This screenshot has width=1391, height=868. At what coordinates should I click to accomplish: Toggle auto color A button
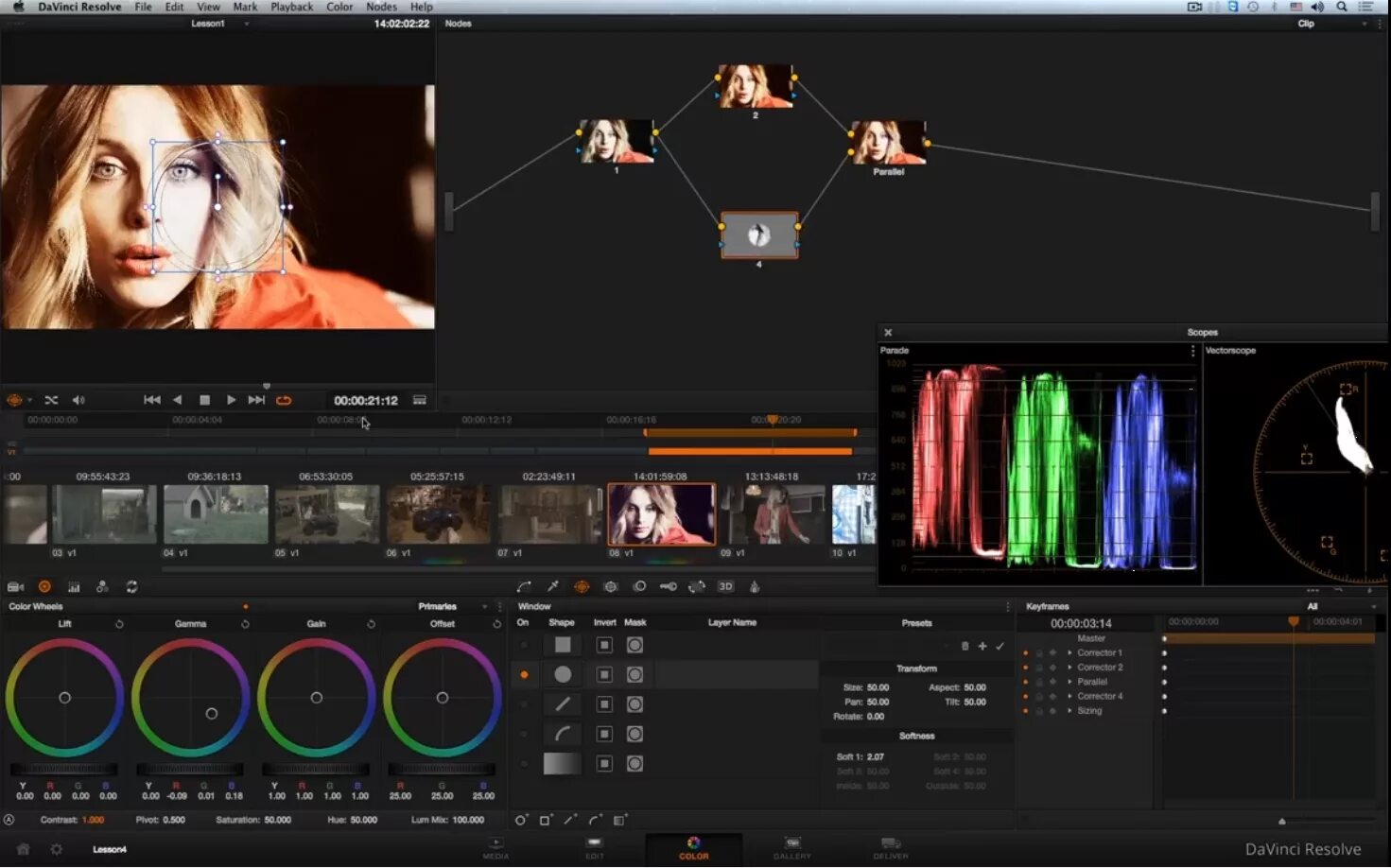(x=9, y=821)
